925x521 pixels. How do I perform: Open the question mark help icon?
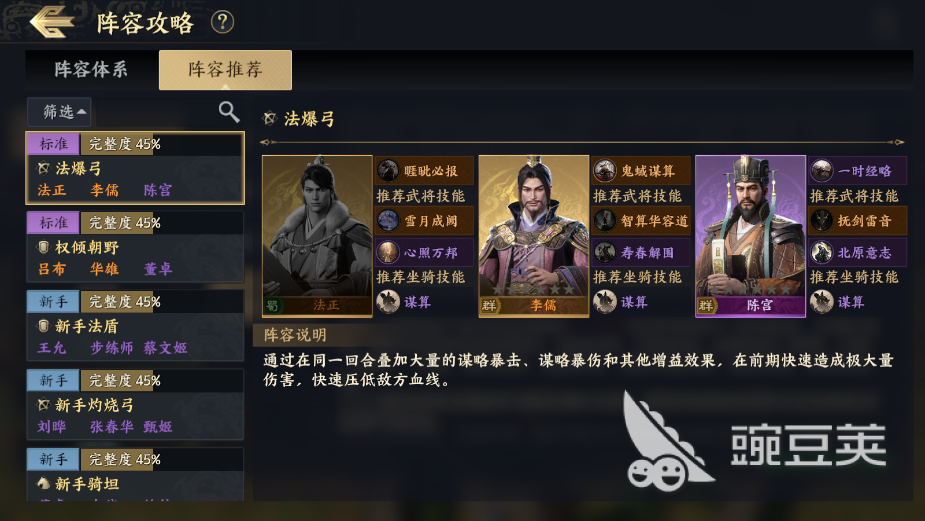pos(222,22)
